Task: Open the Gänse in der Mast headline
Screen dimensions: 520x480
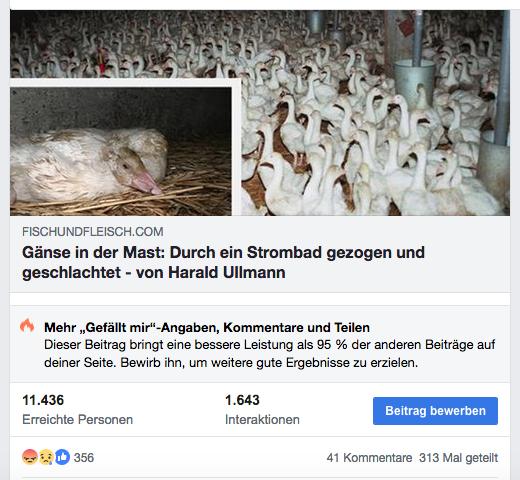Action: point(223,262)
